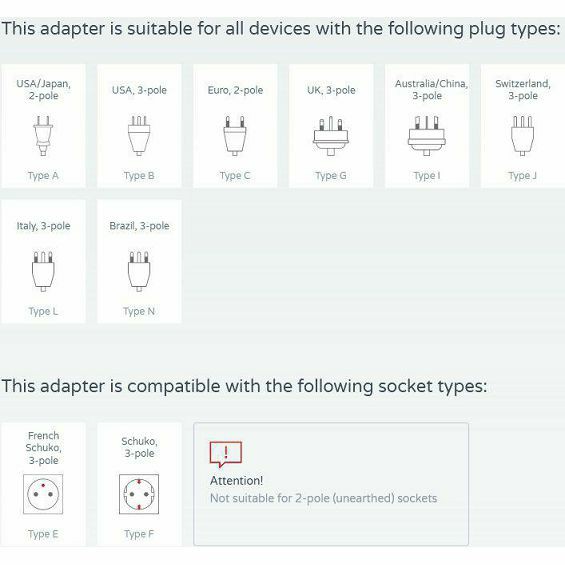The height and width of the screenshot is (565, 565).
Task: Select the UK 3-pole Type G plug icon
Action: [331, 135]
